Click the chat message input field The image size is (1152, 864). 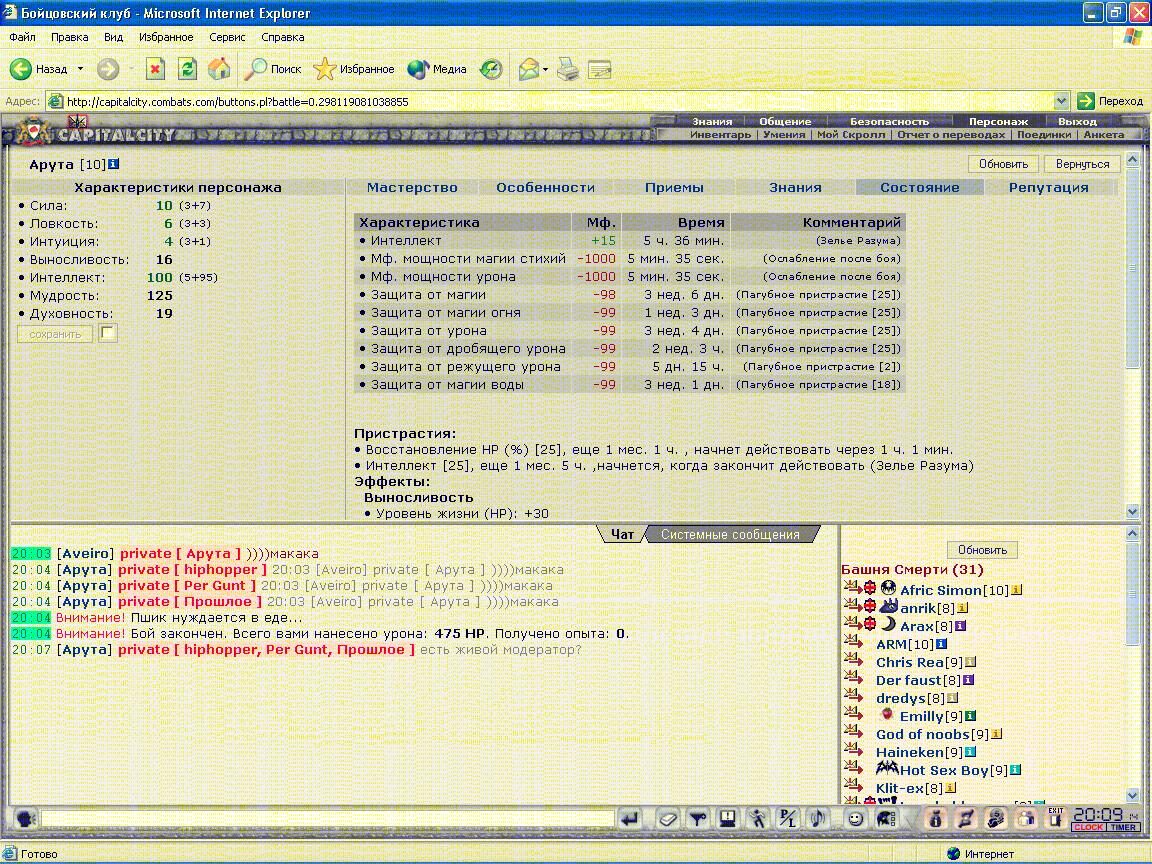pos(328,818)
